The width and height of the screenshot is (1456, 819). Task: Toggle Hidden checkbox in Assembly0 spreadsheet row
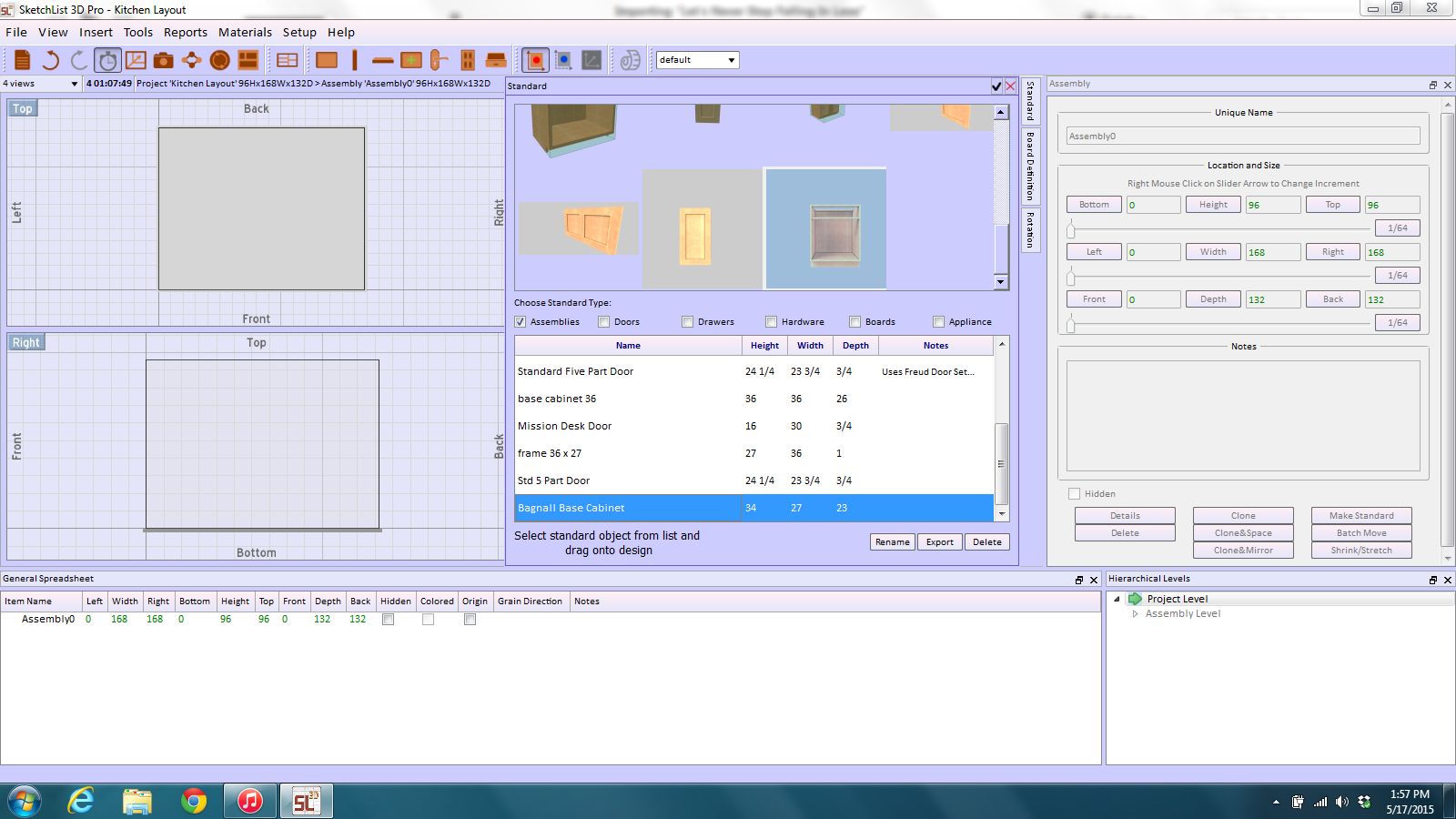pyautogui.click(x=389, y=619)
